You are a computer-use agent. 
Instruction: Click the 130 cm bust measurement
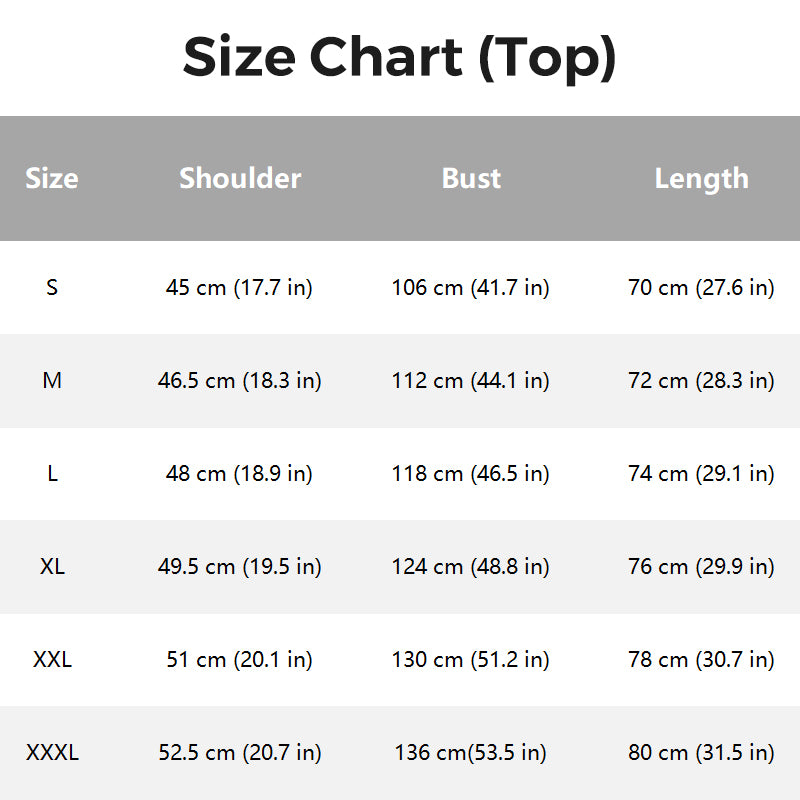(x=470, y=660)
